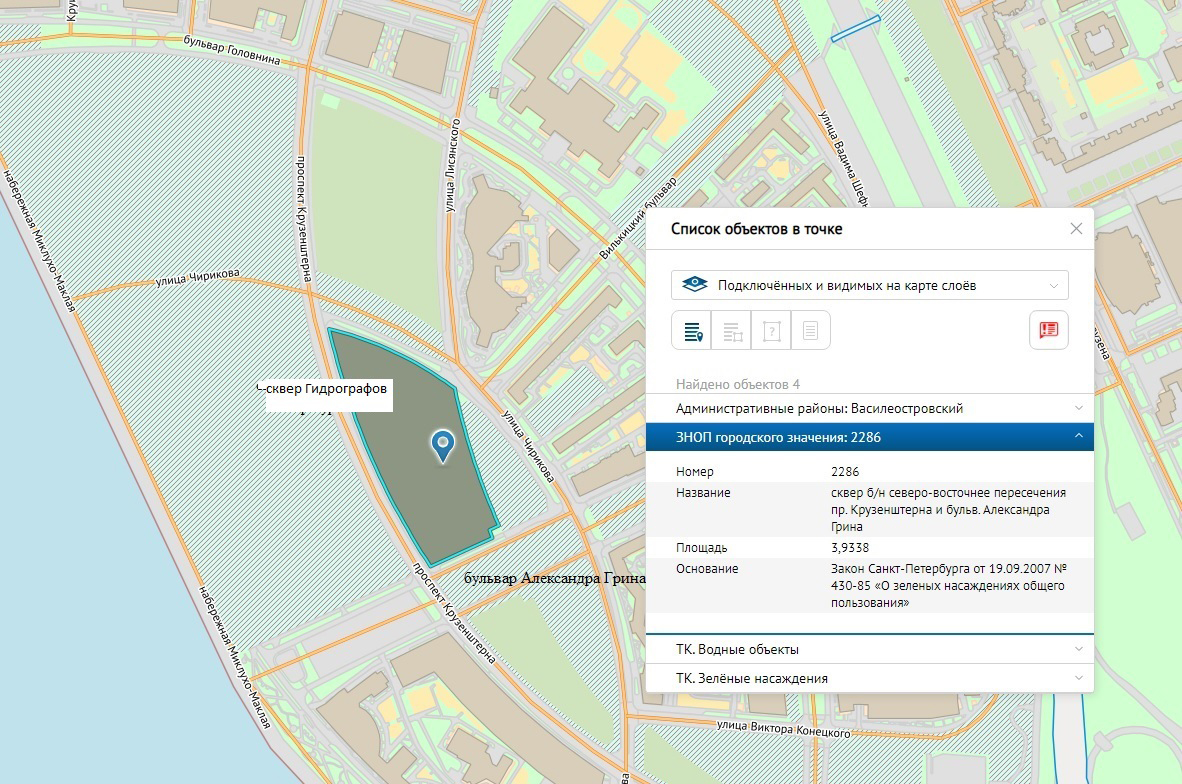1182x784 pixels.
Task: Close the 'Список объектов в точке' panel
Action: [x=1076, y=228]
